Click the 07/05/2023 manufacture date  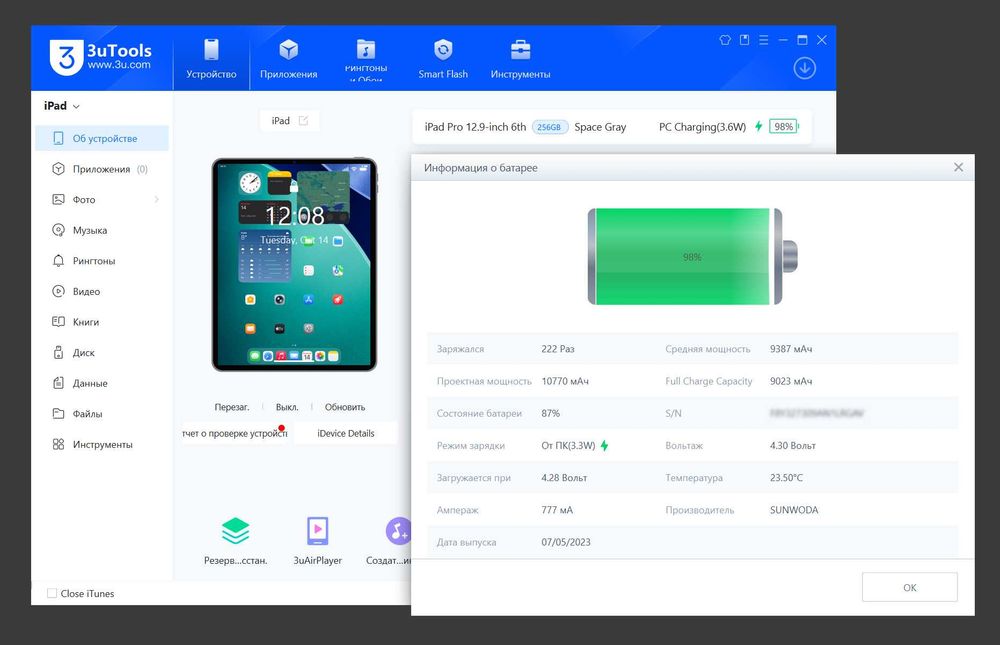(x=566, y=542)
